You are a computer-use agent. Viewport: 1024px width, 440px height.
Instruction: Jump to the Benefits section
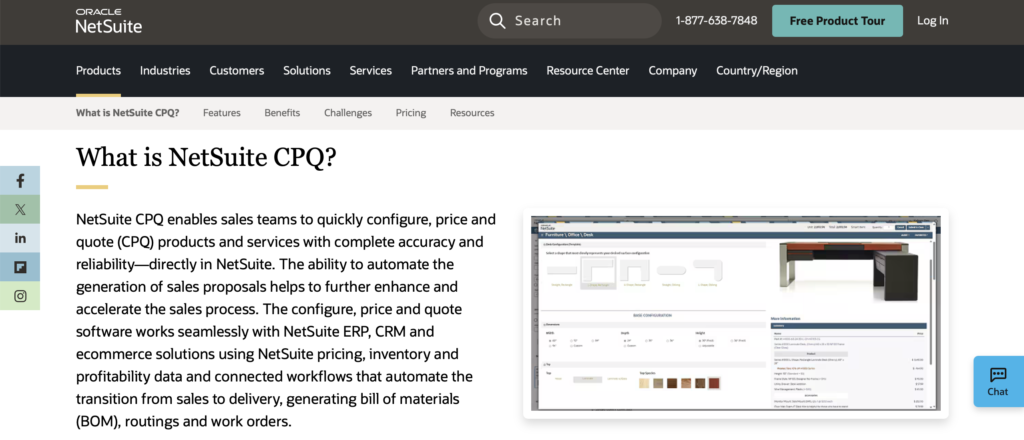[282, 113]
